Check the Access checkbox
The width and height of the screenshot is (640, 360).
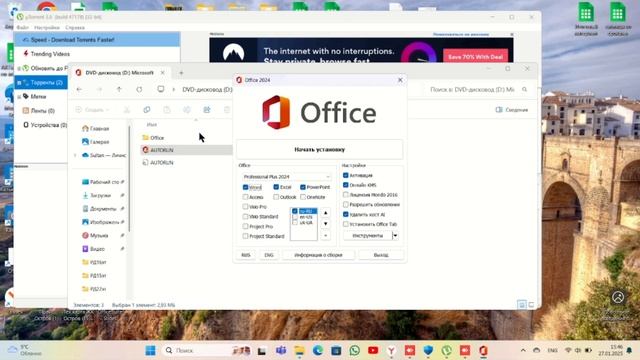[245, 197]
